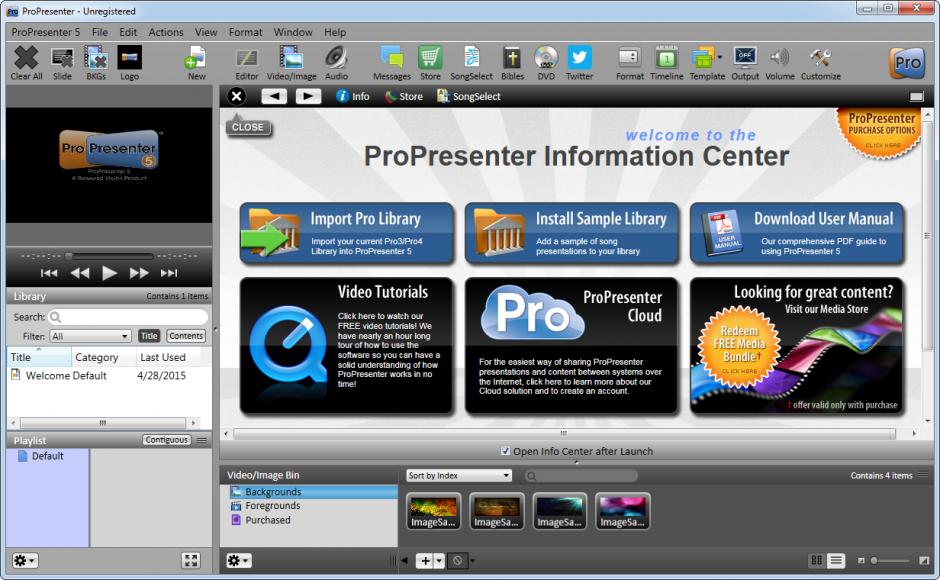
Task: Open the Customize toolbar icon
Action: (x=820, y=63)
